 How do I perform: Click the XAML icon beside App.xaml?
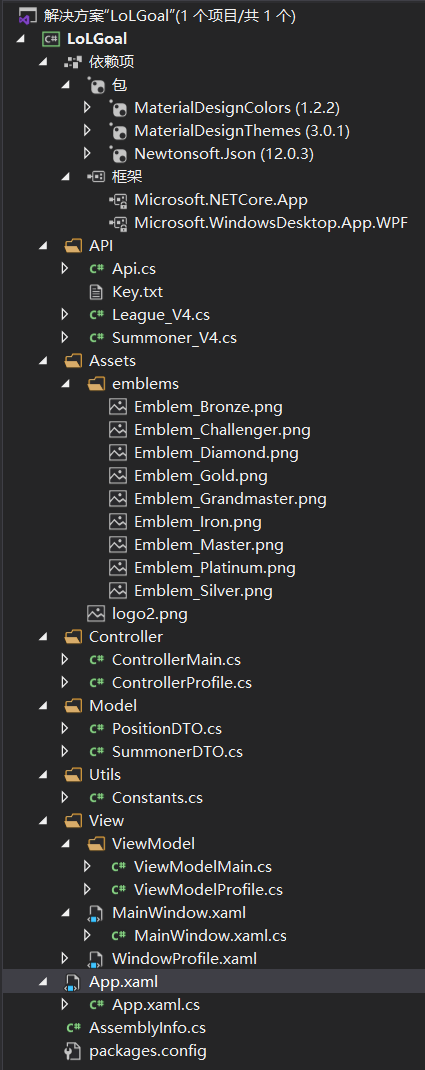click(72, 982)
